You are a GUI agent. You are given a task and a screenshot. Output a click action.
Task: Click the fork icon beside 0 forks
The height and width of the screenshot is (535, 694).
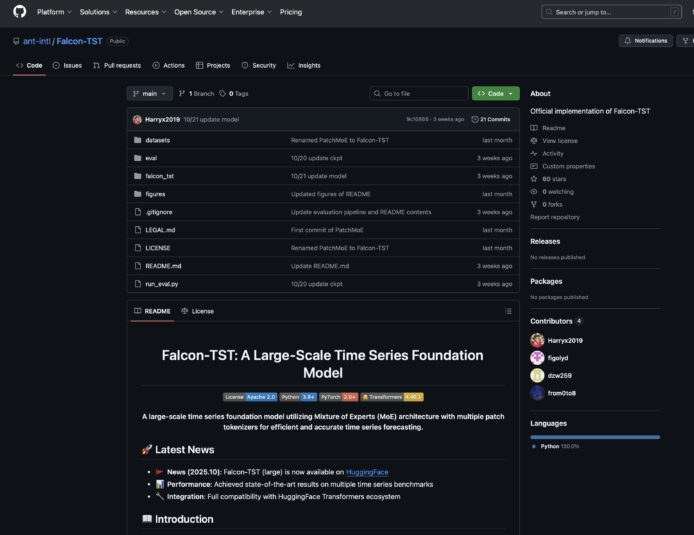(x=534, y=204)
